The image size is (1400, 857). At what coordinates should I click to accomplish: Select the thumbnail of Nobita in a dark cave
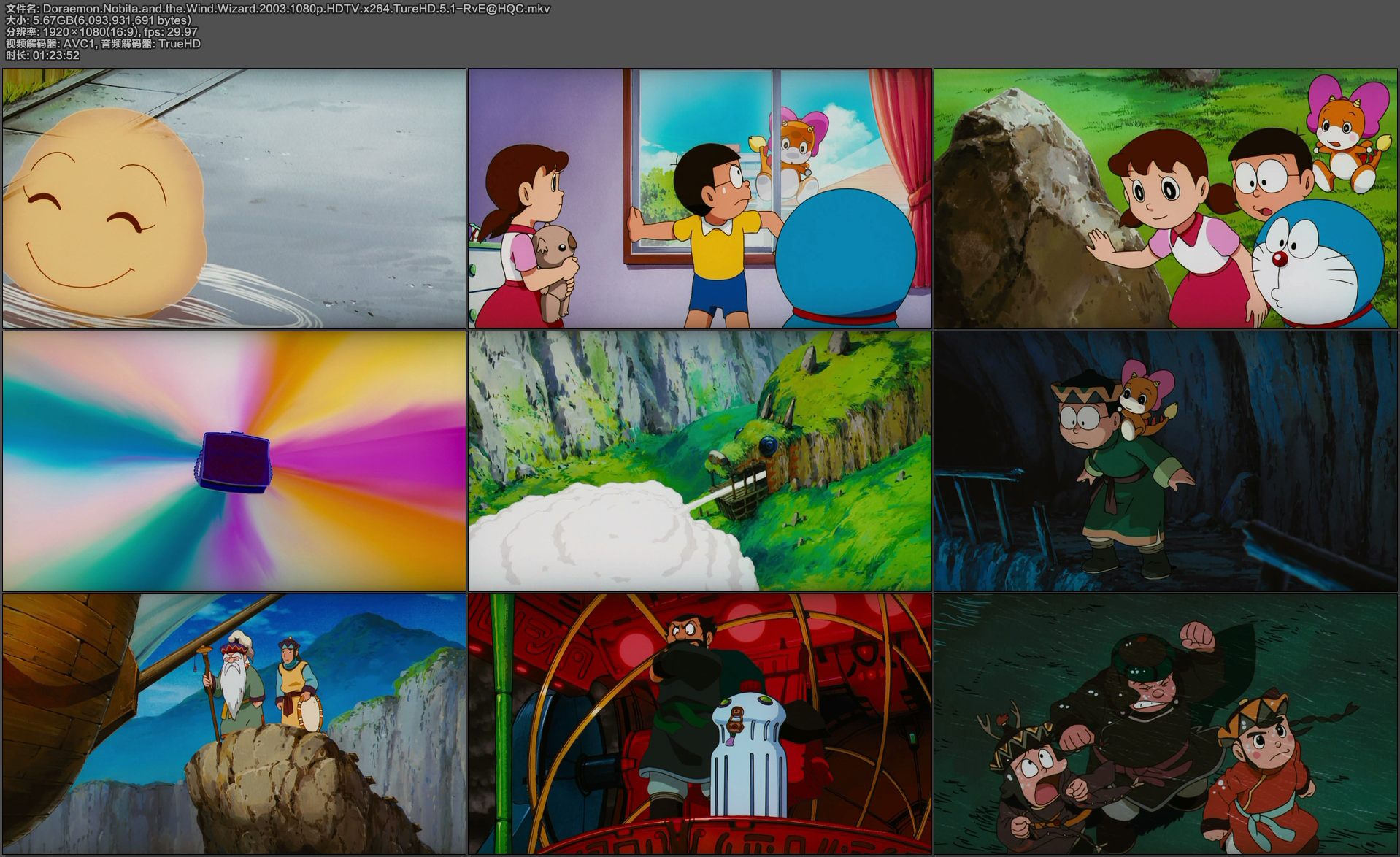coord(1166,461)
